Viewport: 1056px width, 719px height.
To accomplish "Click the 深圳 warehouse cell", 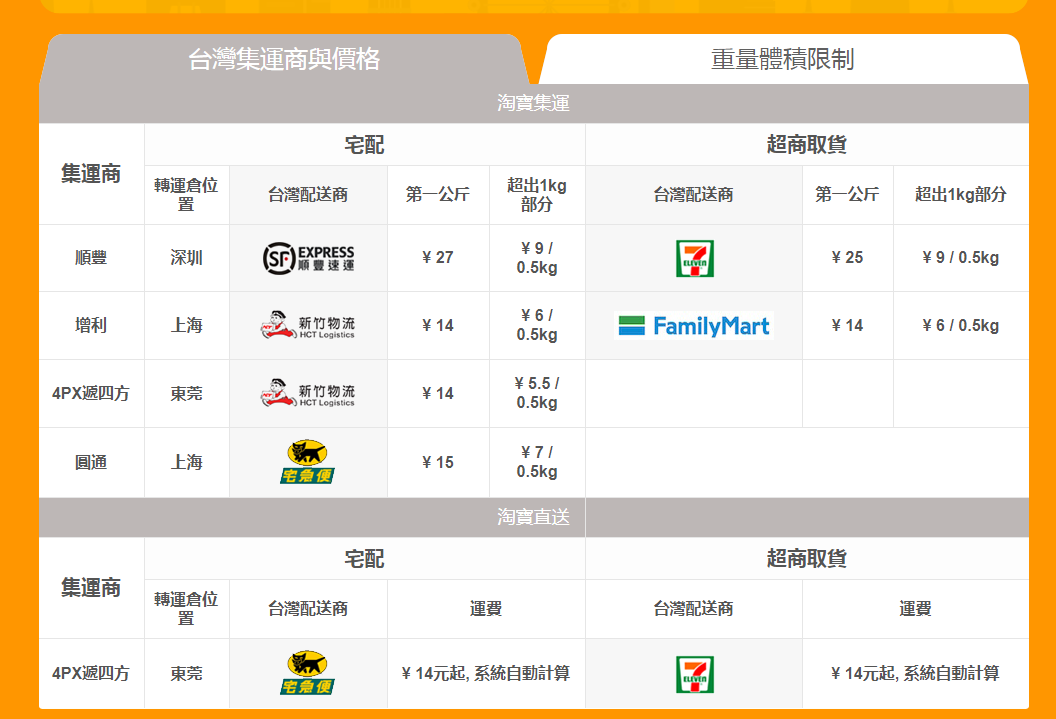I will click(187, 258).
